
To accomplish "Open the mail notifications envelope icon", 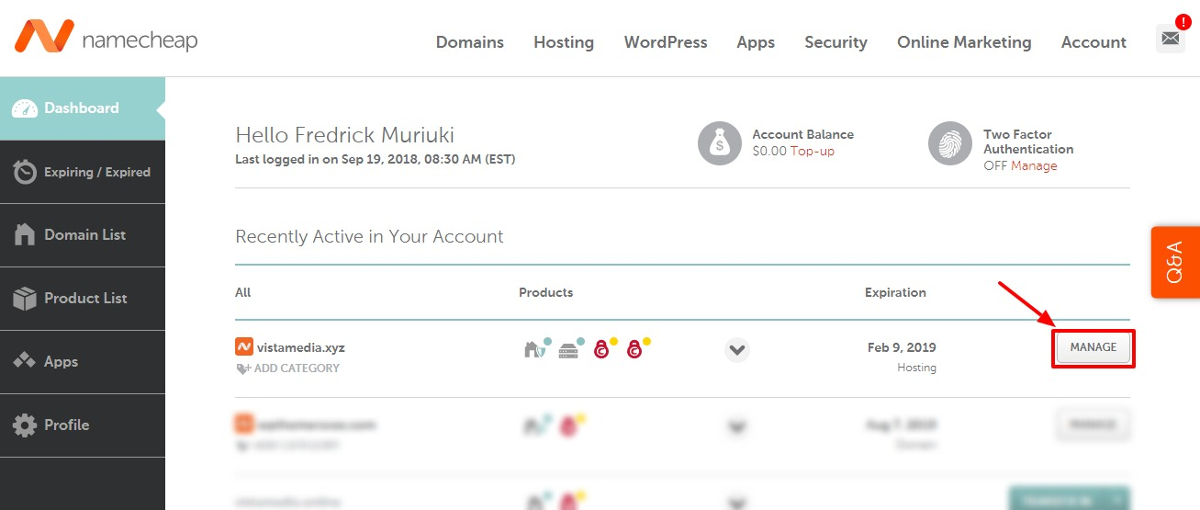I will click(x=1170, y=39).
